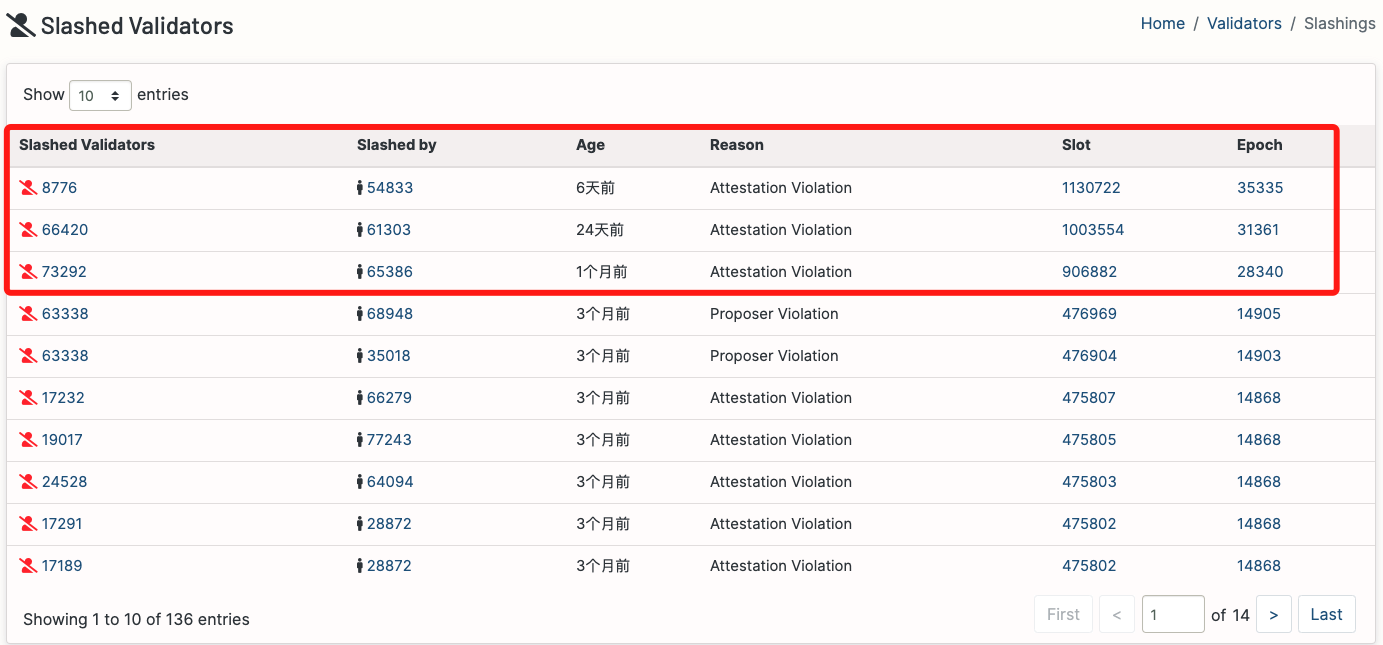Open slot 1130722 link
The width and height of the screenshot is (1383, 645).
point(1091,188)
